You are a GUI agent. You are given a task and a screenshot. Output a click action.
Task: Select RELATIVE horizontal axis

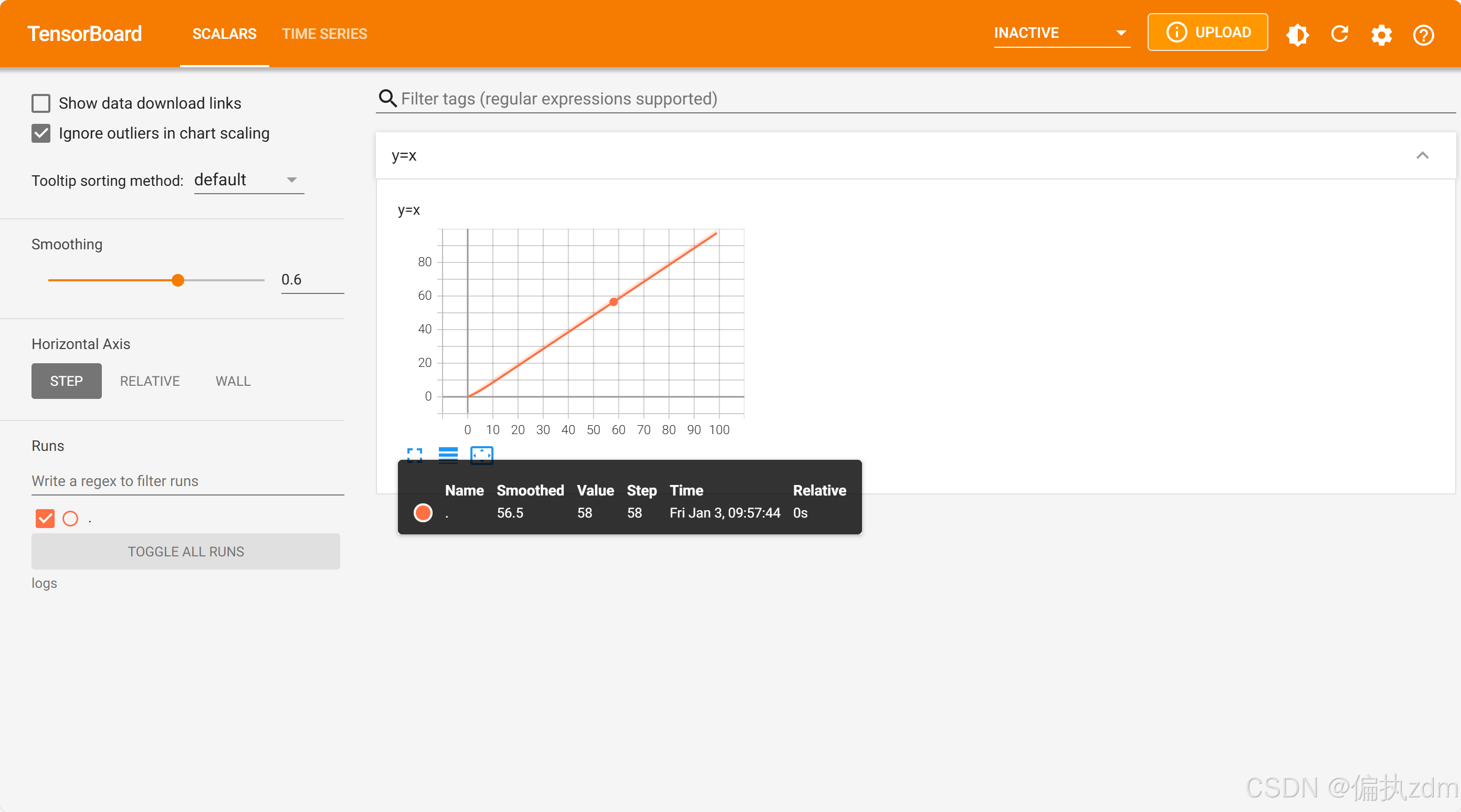pyautogui.click(x=150, y=381)
